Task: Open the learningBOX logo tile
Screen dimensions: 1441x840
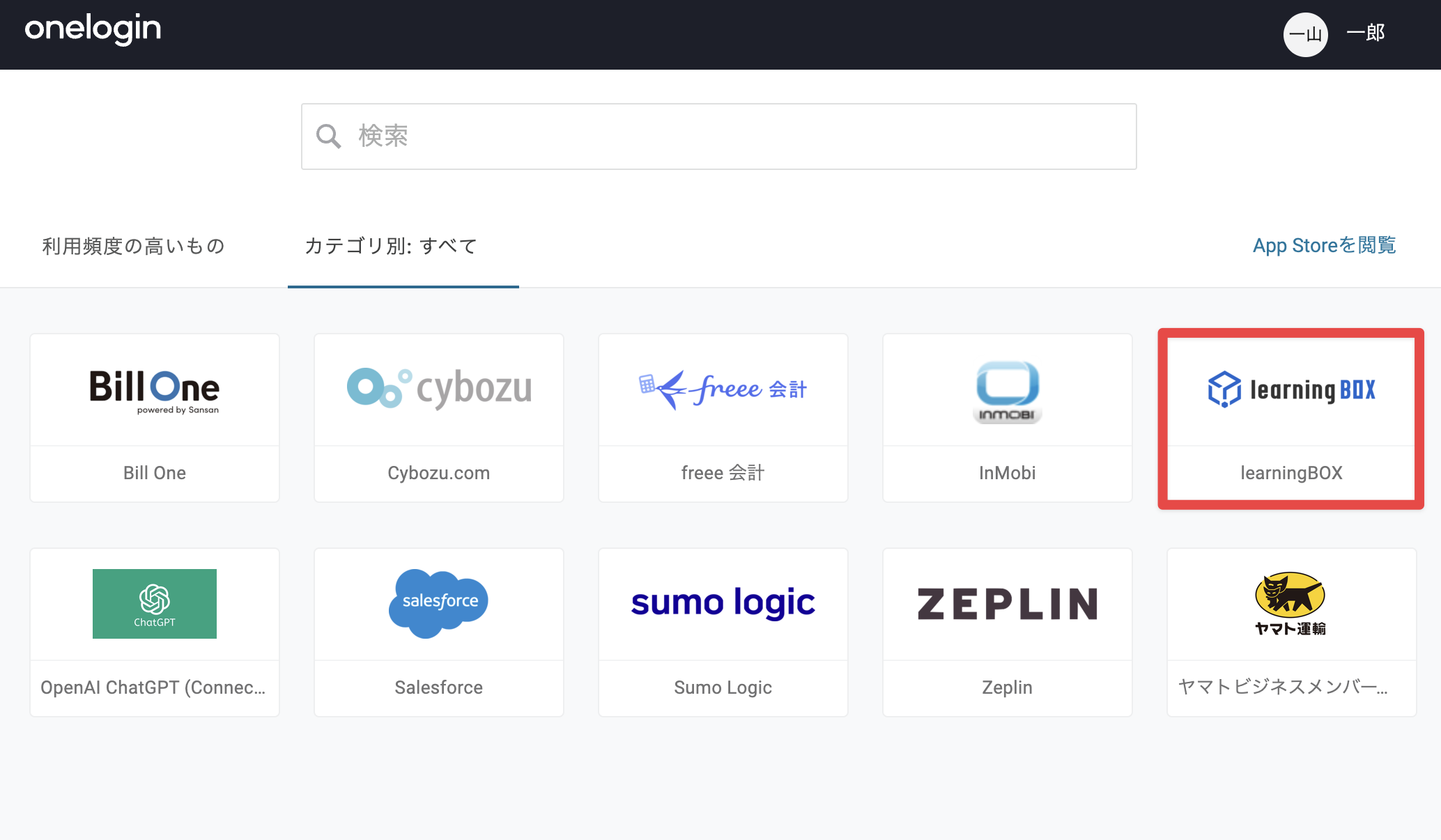Action: [x=1292, y=389]
